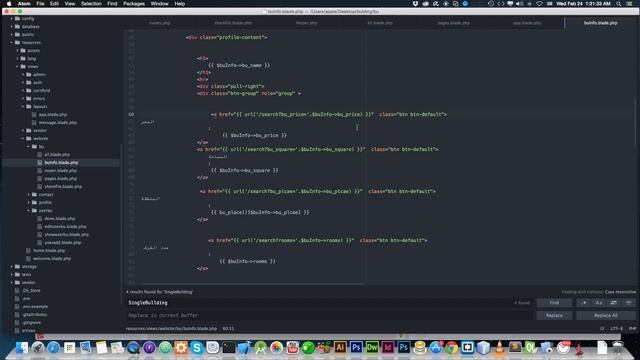The width and height of the screenshot is (640, 360).
Task: Open Photoshop icon next to Illustrator
Action: 356,347
